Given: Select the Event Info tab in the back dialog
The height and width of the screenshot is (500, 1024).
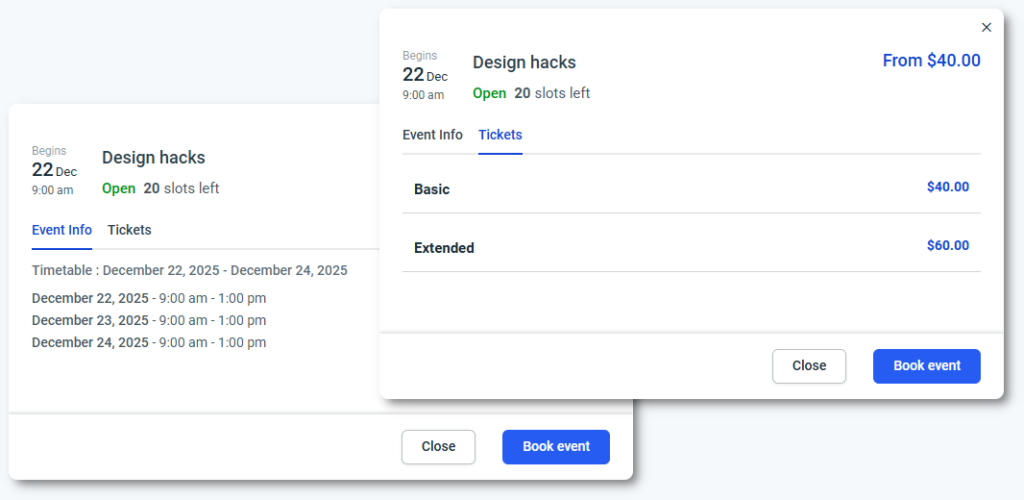Looking at the screenshot, I should (62, 230).
